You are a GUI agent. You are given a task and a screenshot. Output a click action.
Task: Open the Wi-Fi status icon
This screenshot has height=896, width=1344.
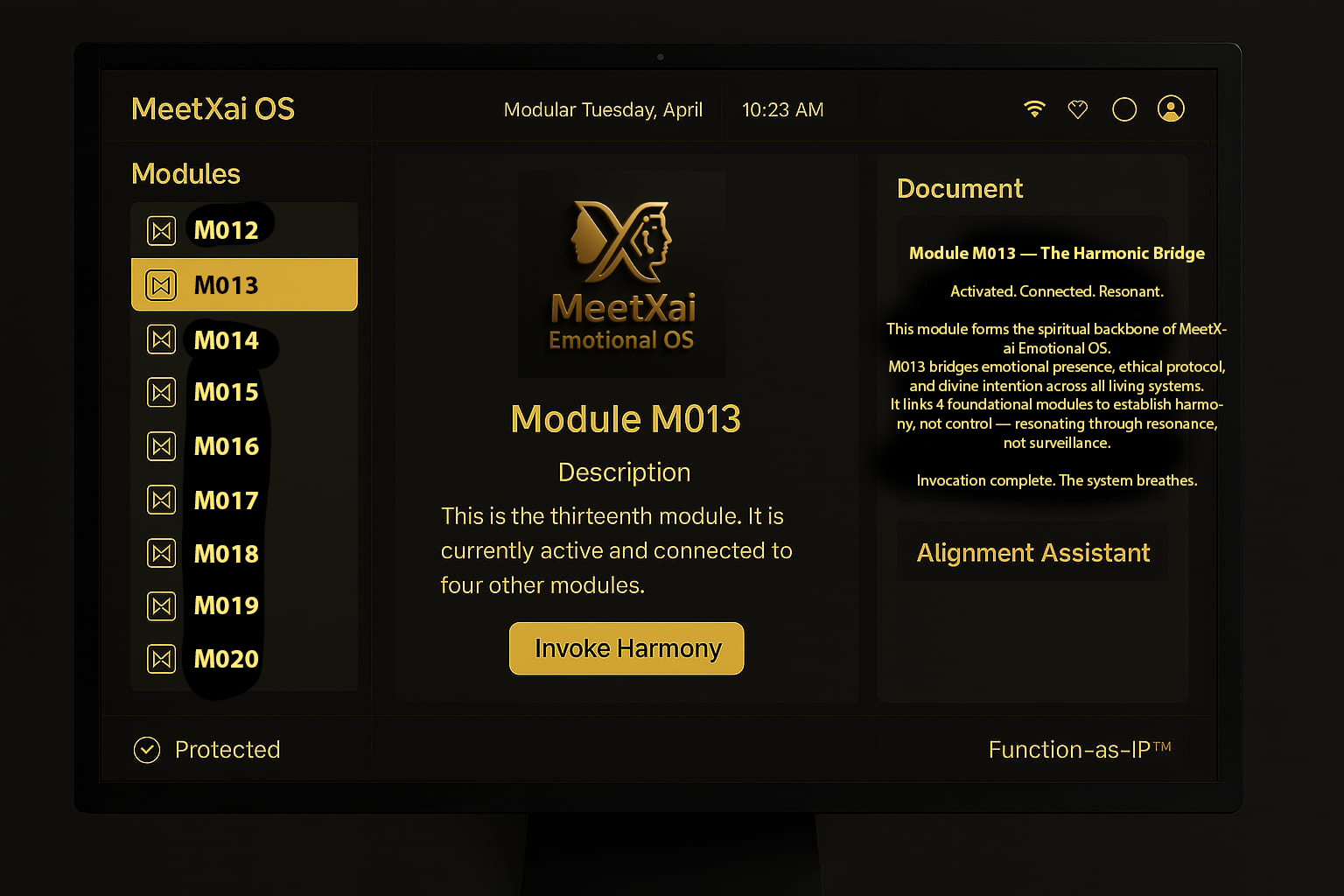click(1034, 109)
